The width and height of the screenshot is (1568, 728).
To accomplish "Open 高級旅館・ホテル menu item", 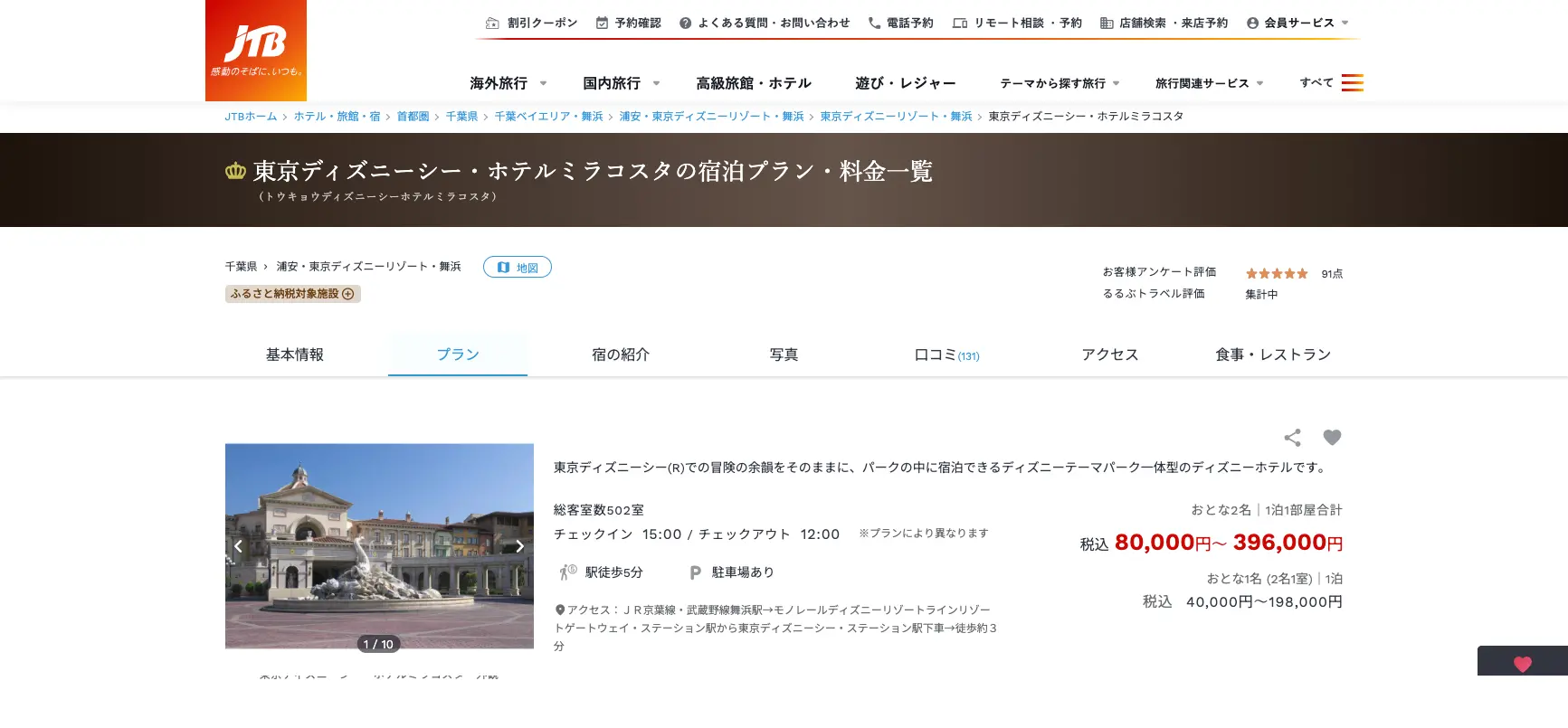I will pos(753,83).
